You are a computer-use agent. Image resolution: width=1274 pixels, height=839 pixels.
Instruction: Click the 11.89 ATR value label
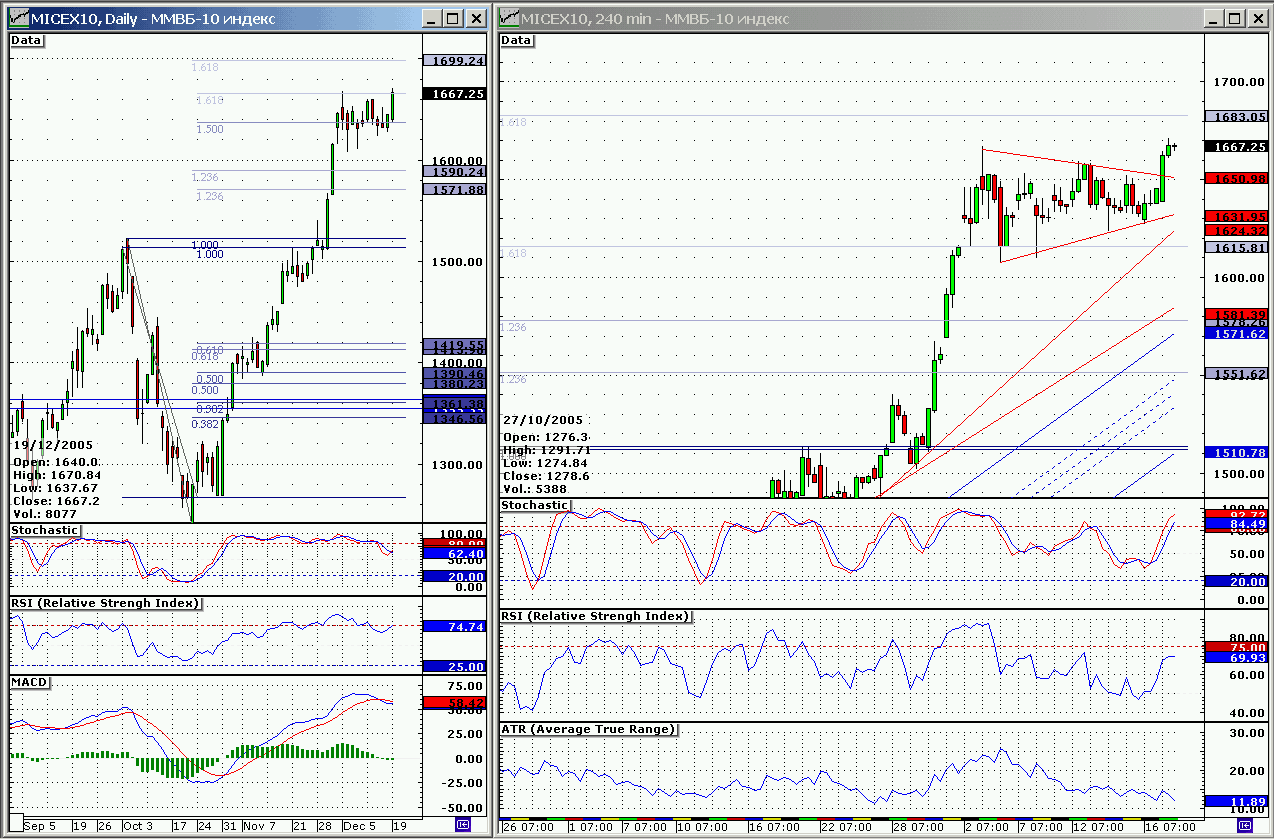click(1237, 802)
